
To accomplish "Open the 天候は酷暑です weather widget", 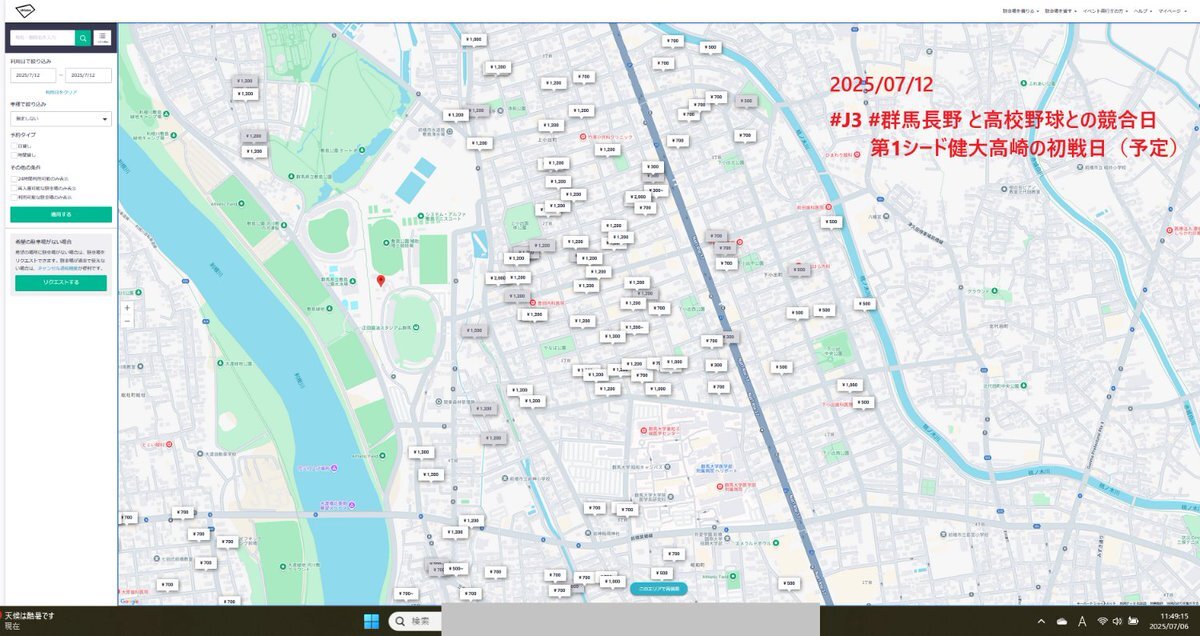I will [x=30, y=620].
